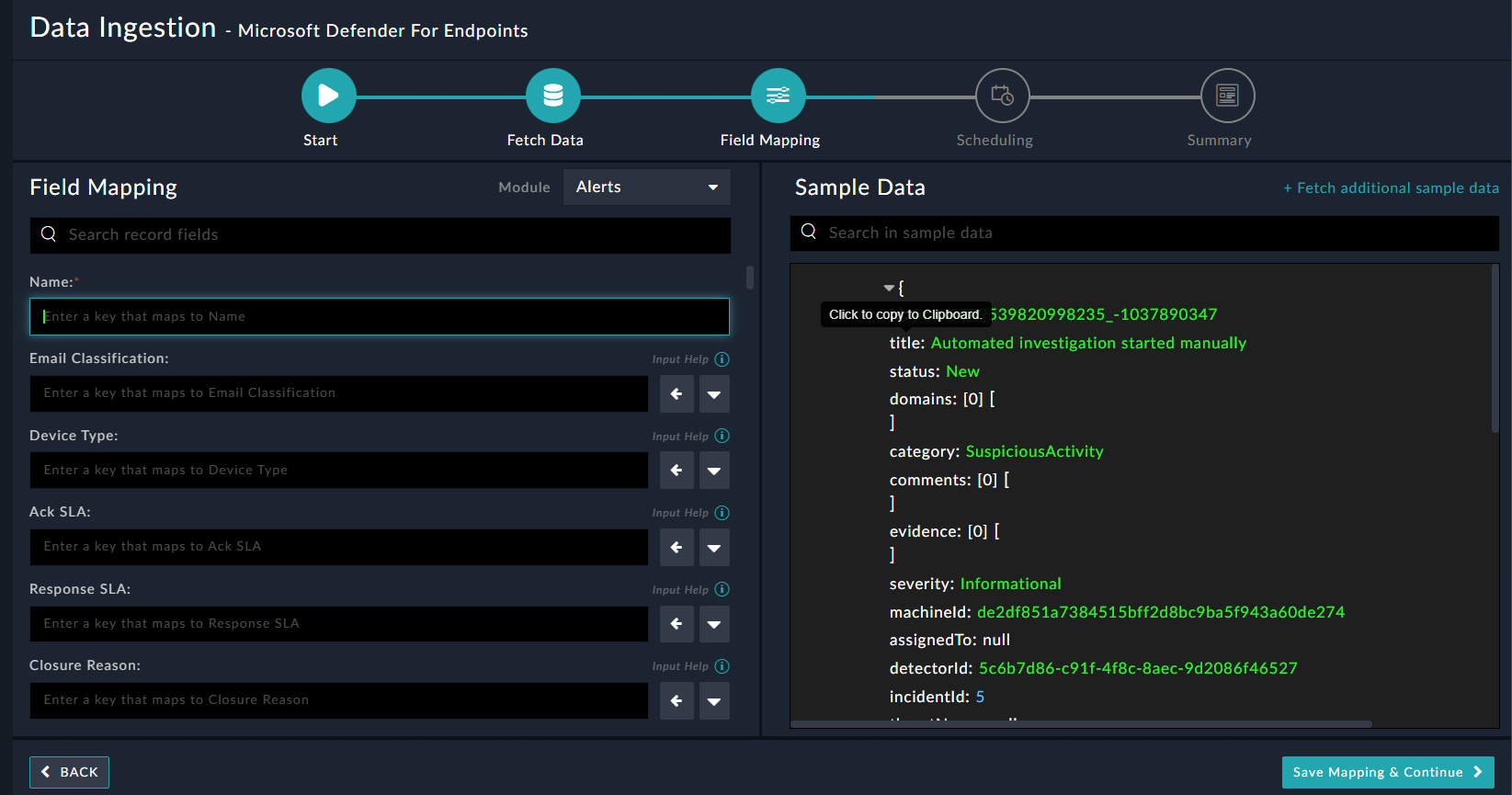Viewport: 1512px width, 795px height.
Task: Click the Sample Data vertical scrollbar
Action: pos(1495,349)
